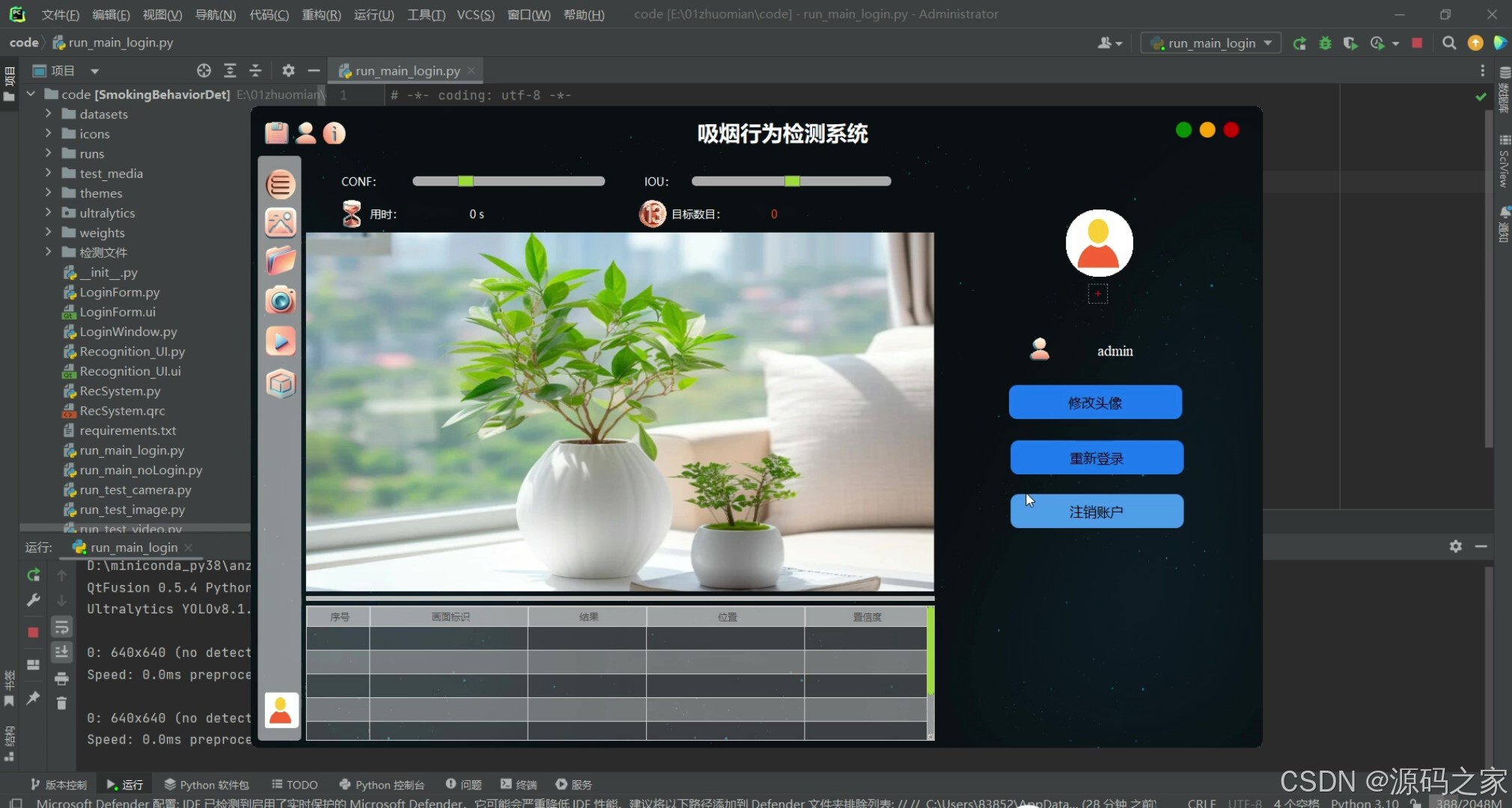Click the 注销账户 button
The image size is (1512, 808).
[1097, 512]
